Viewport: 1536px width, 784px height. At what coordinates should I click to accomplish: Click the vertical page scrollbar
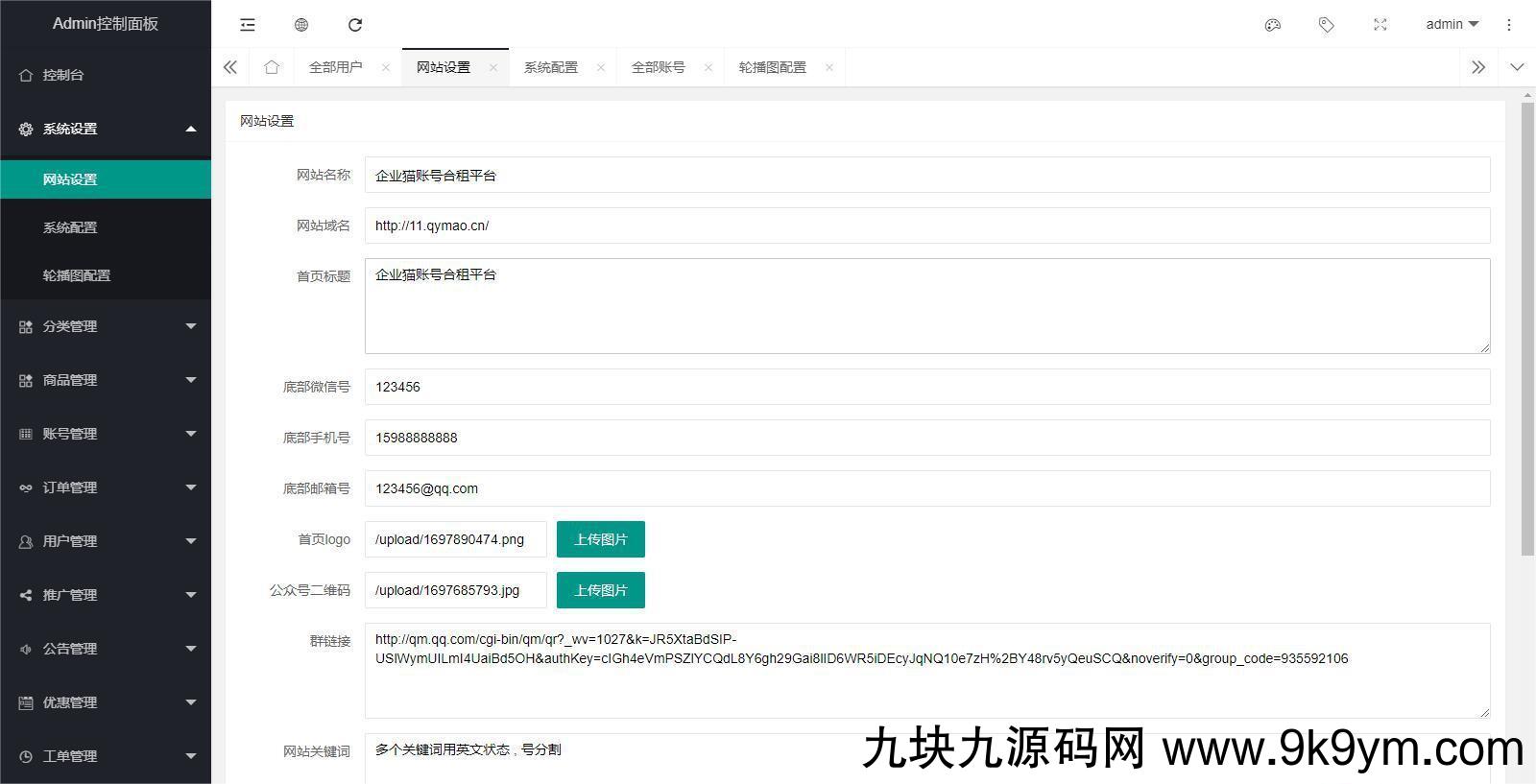(1527, 326)
